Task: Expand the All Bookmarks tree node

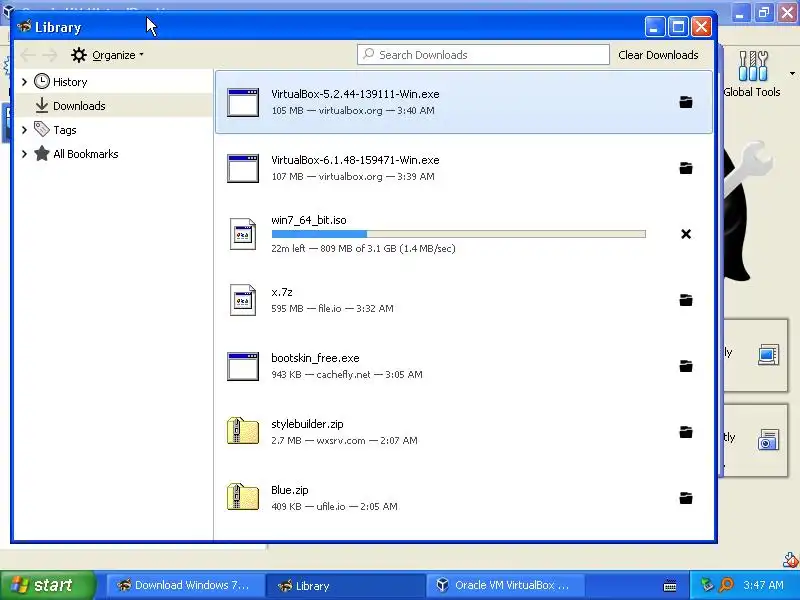Action: [x=24, y=154]
